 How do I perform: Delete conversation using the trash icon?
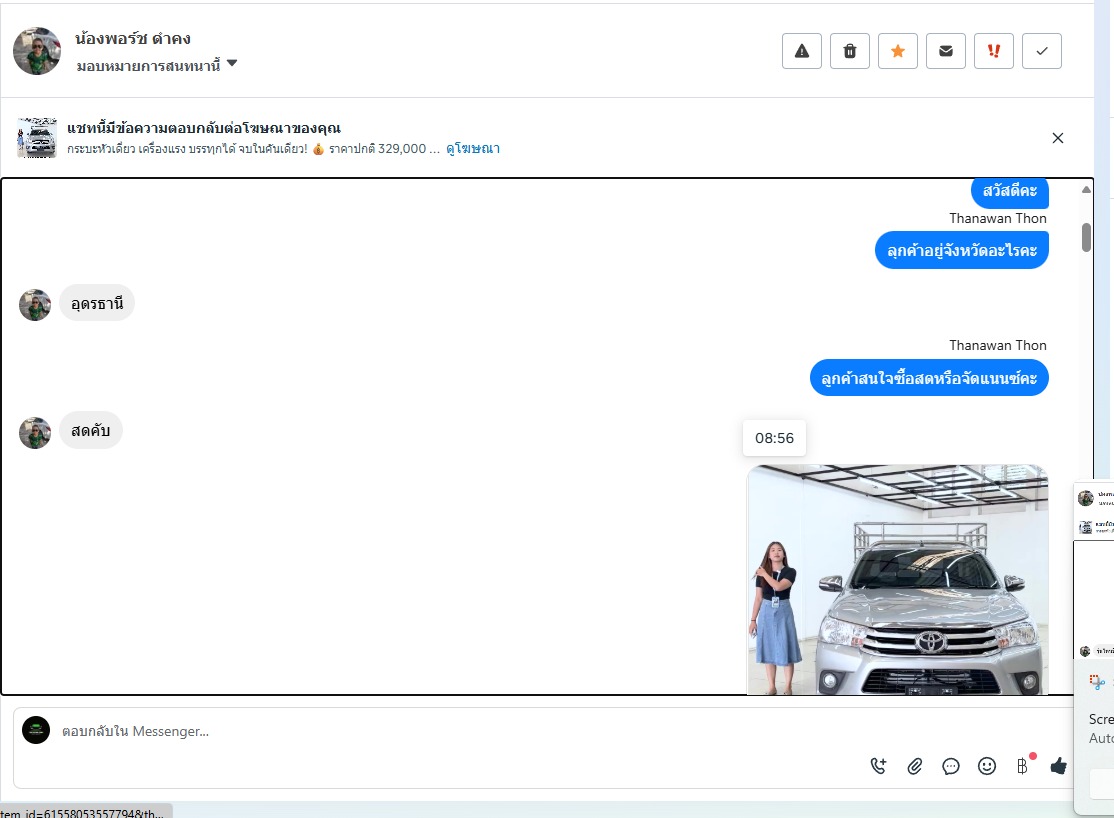pyautogui.click(x=849, y=51)
